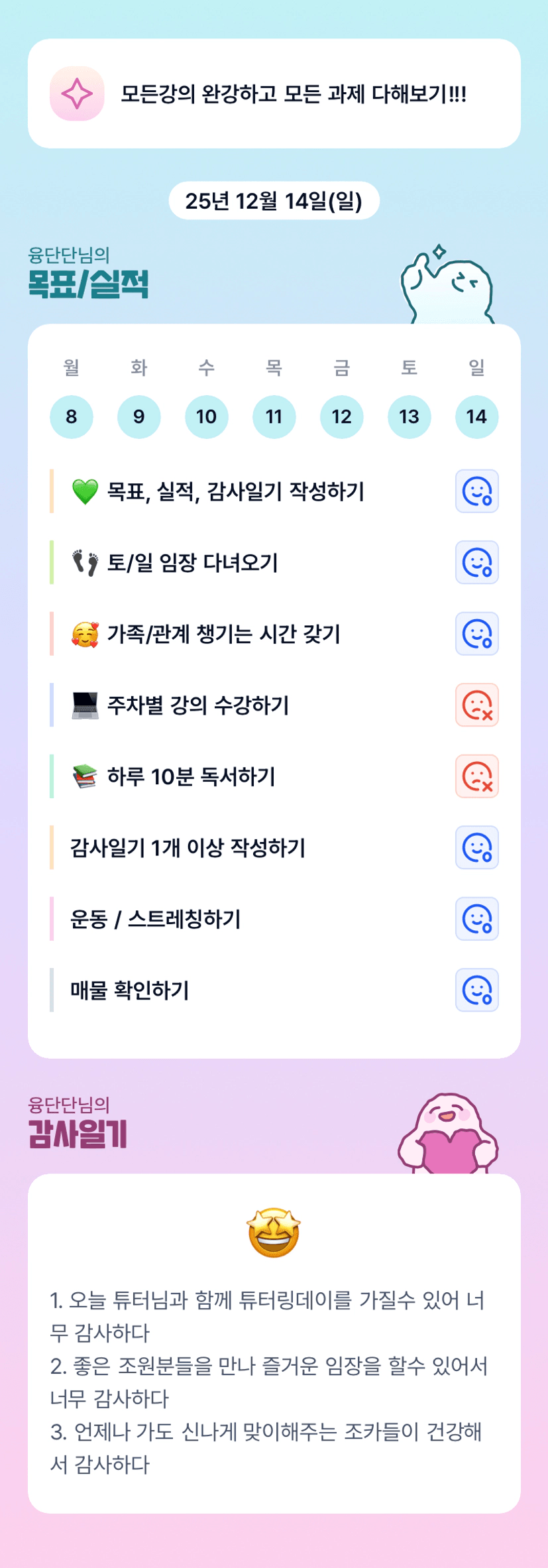Viewport: 548px width, 1568px height.
Task: Click the stacked books emoji icon
Action: tap(85, 776)
